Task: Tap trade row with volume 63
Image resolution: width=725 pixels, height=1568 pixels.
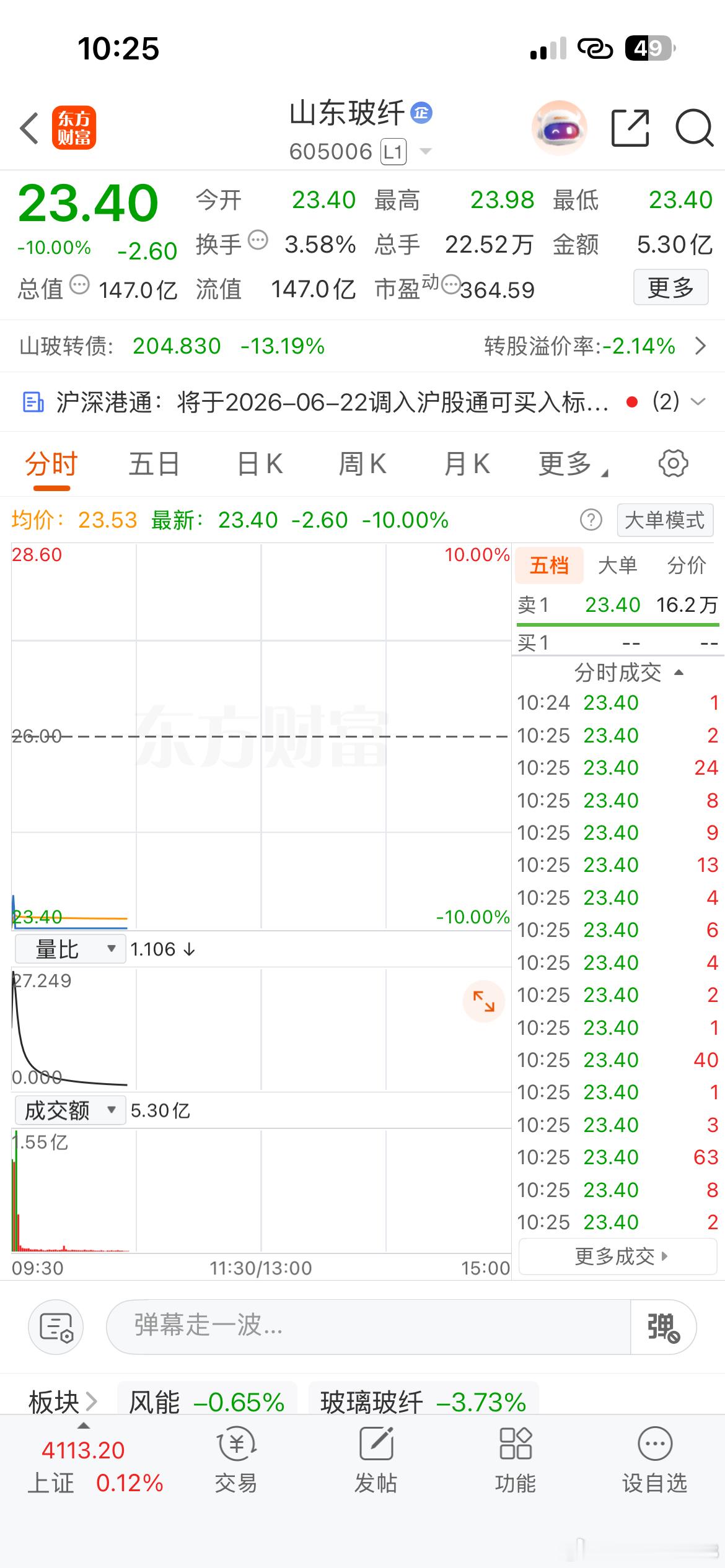Action: click(x=617, y=1157)
